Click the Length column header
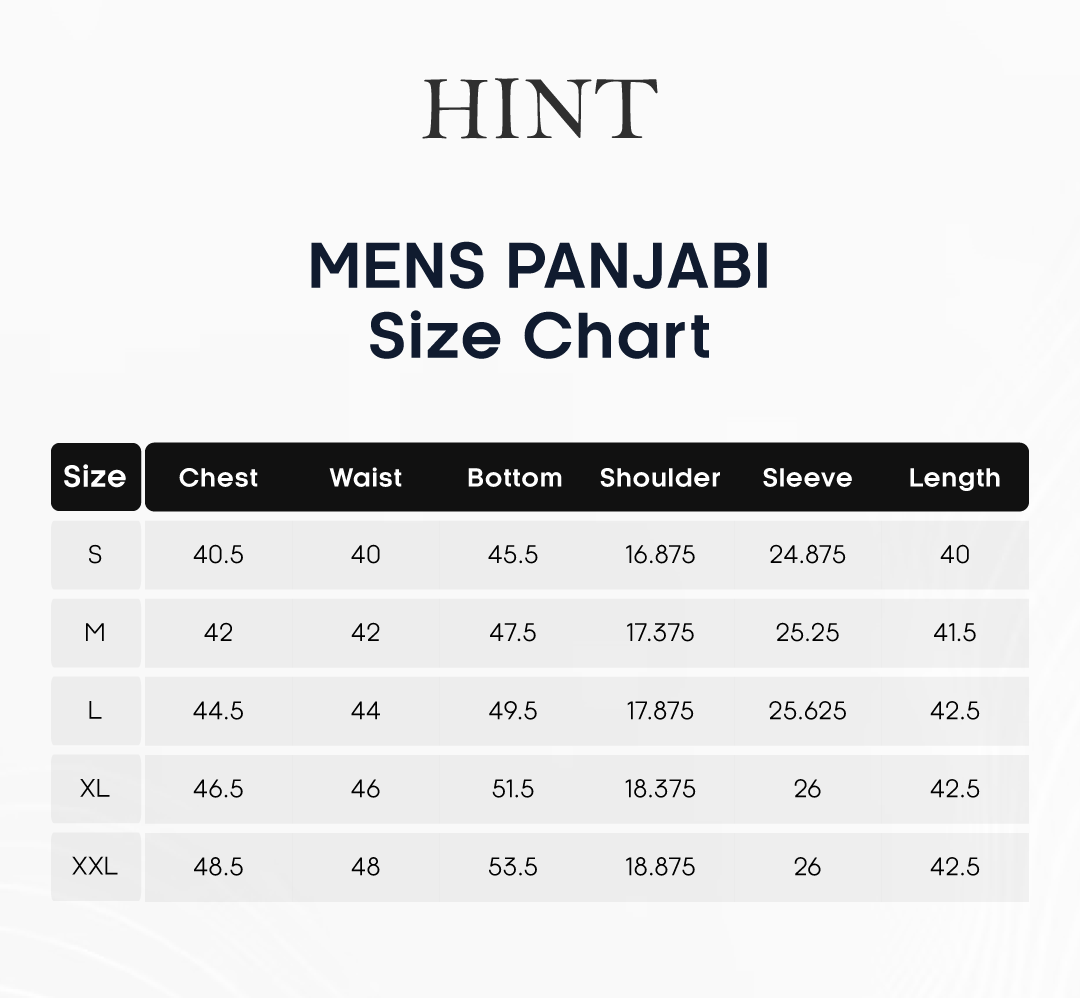 pos(955,478)
